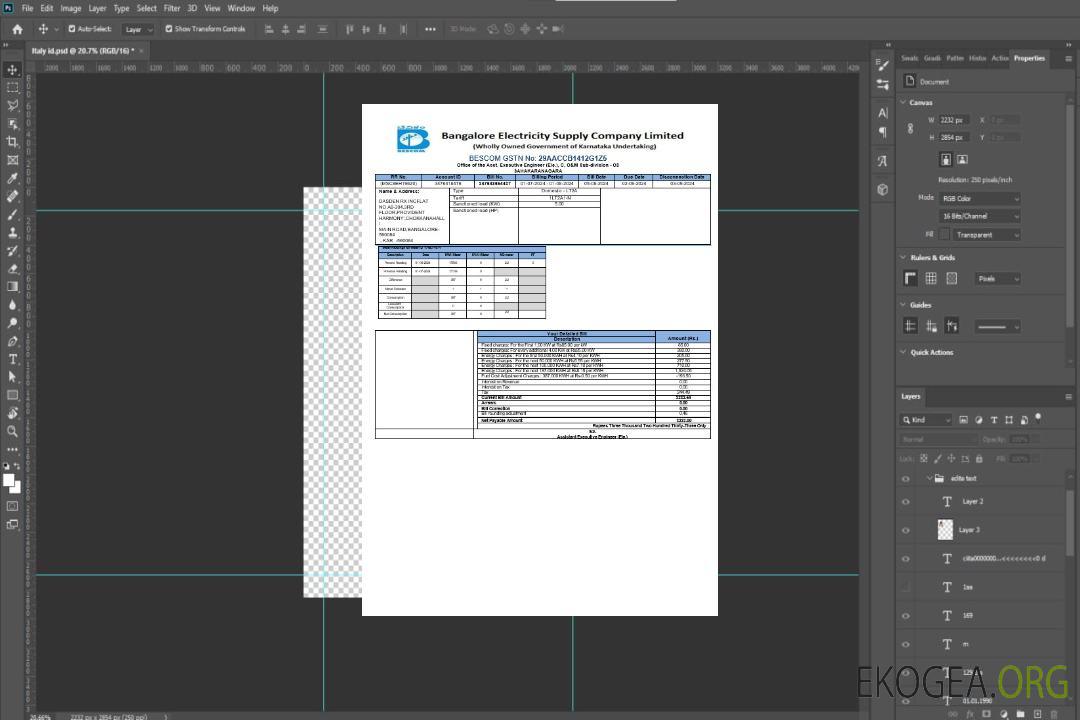Screen dimensions: 1080x720
Task: Open the ruler units Pixels dropdown
Action: (x=998, y=278)
